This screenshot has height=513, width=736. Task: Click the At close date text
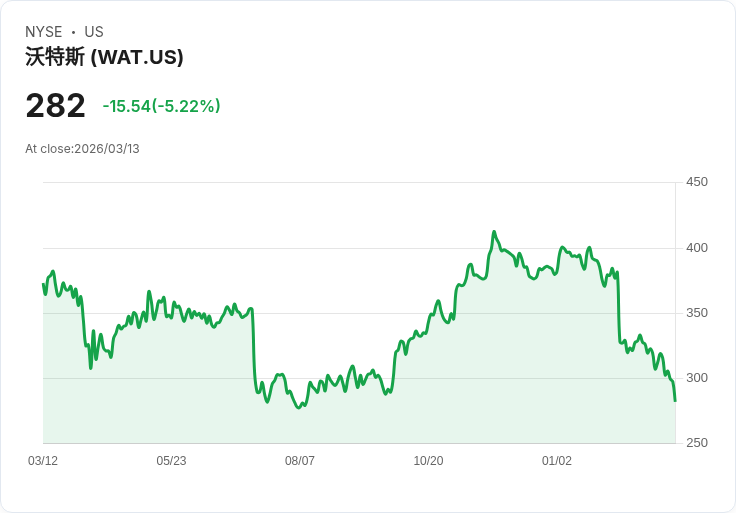pos(82,149)
